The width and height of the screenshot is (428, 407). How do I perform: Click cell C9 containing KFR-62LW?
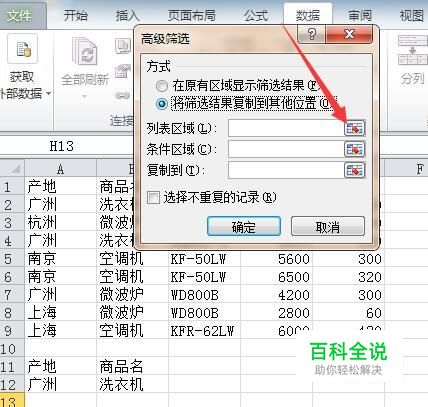tap(204, 331)
